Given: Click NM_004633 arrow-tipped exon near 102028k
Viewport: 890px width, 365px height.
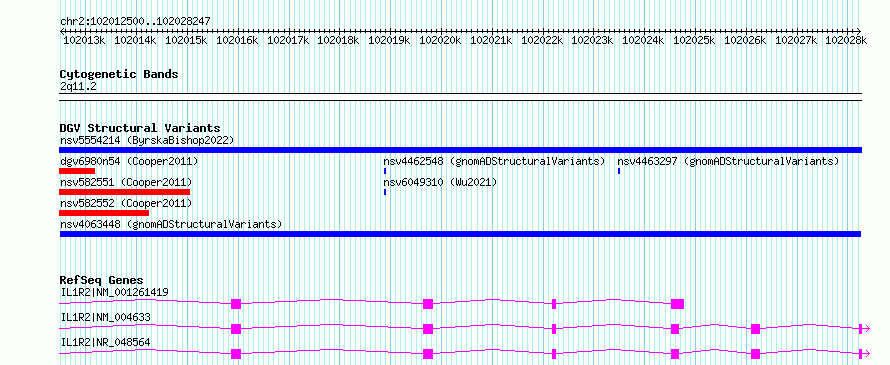Looking at the screenshot, I should pyautogui.click(x=860, y=329).
